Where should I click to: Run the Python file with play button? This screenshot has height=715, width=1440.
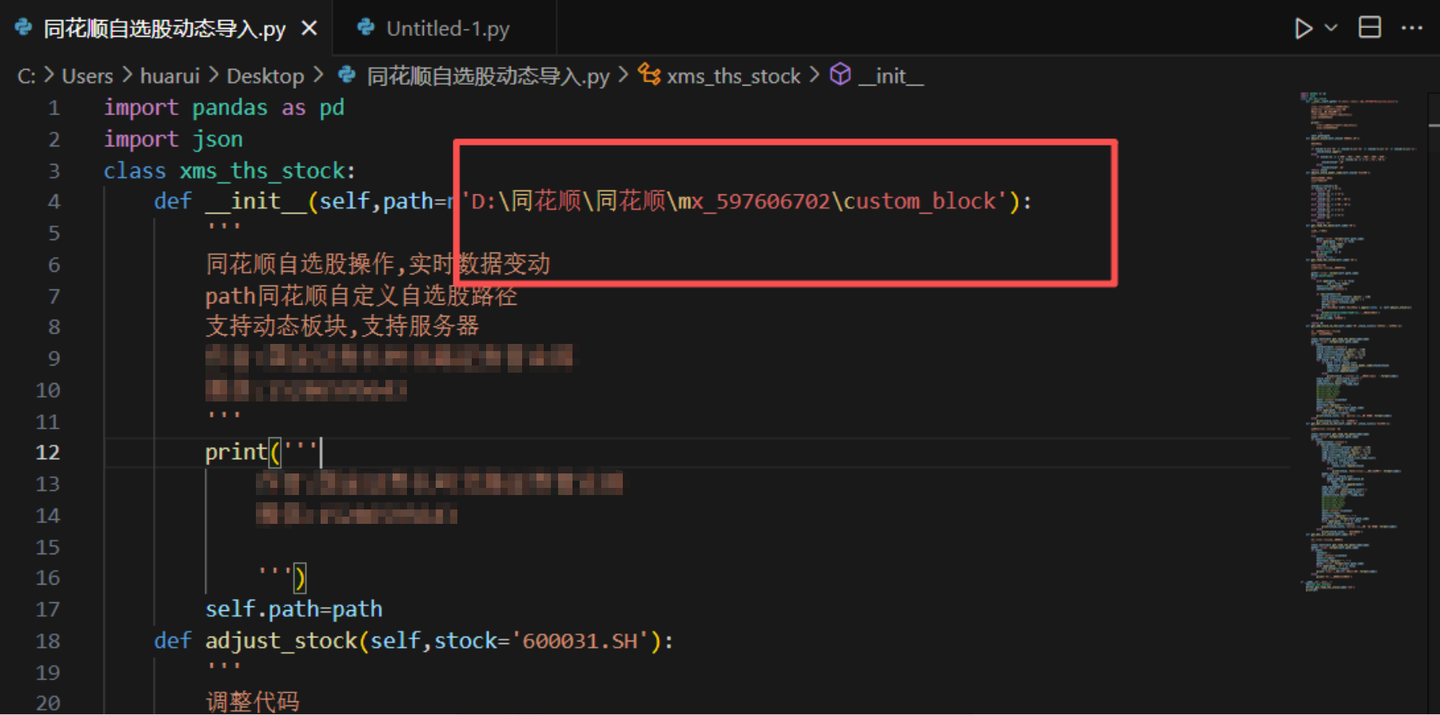pyautogui.click(x=1303, y=28)
